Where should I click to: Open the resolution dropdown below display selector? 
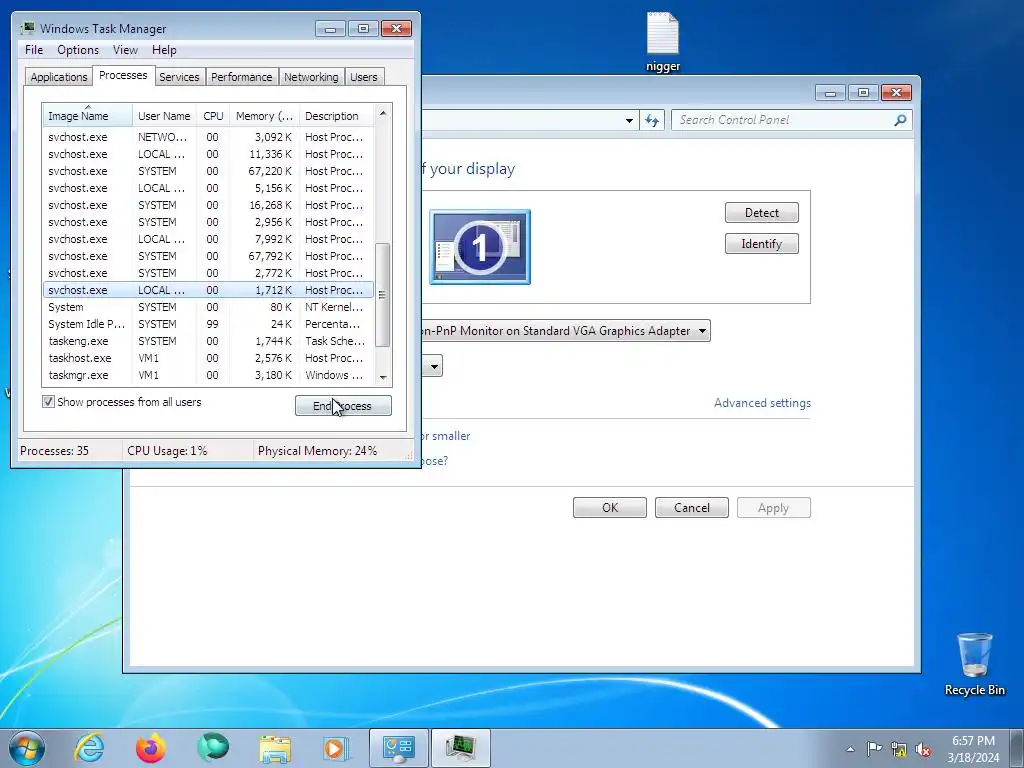pos(432,366)
